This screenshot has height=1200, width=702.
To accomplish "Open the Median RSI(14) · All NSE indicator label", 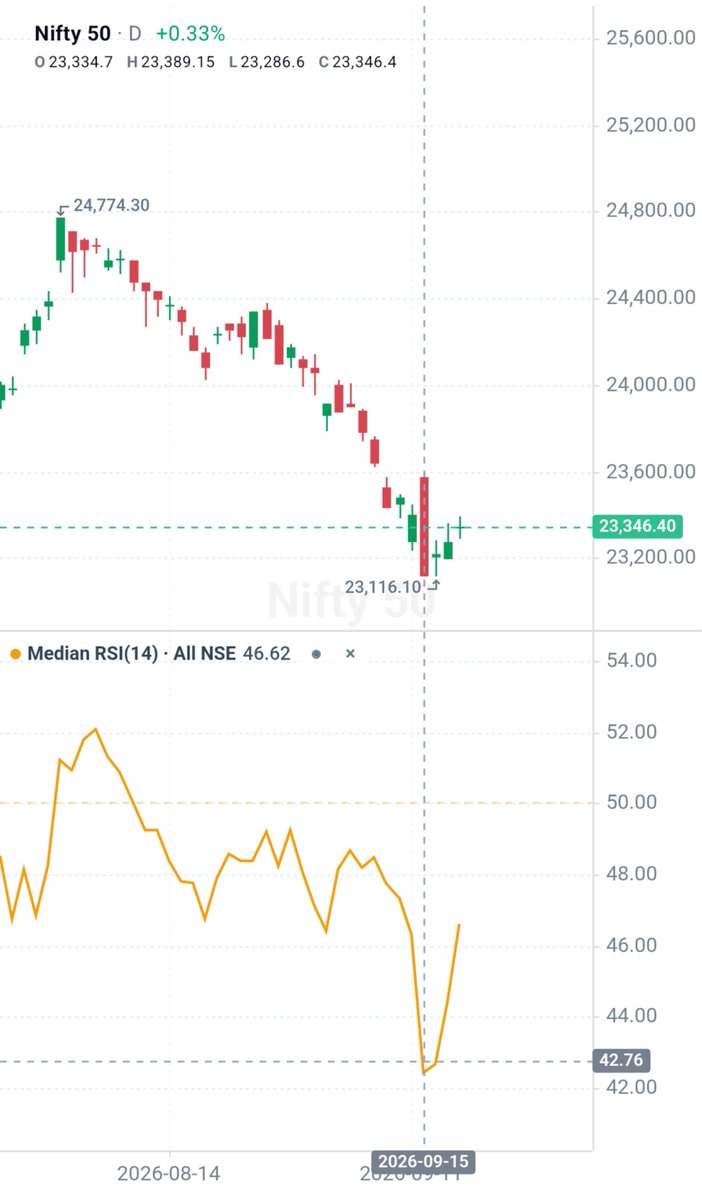I will coord(131,654).
